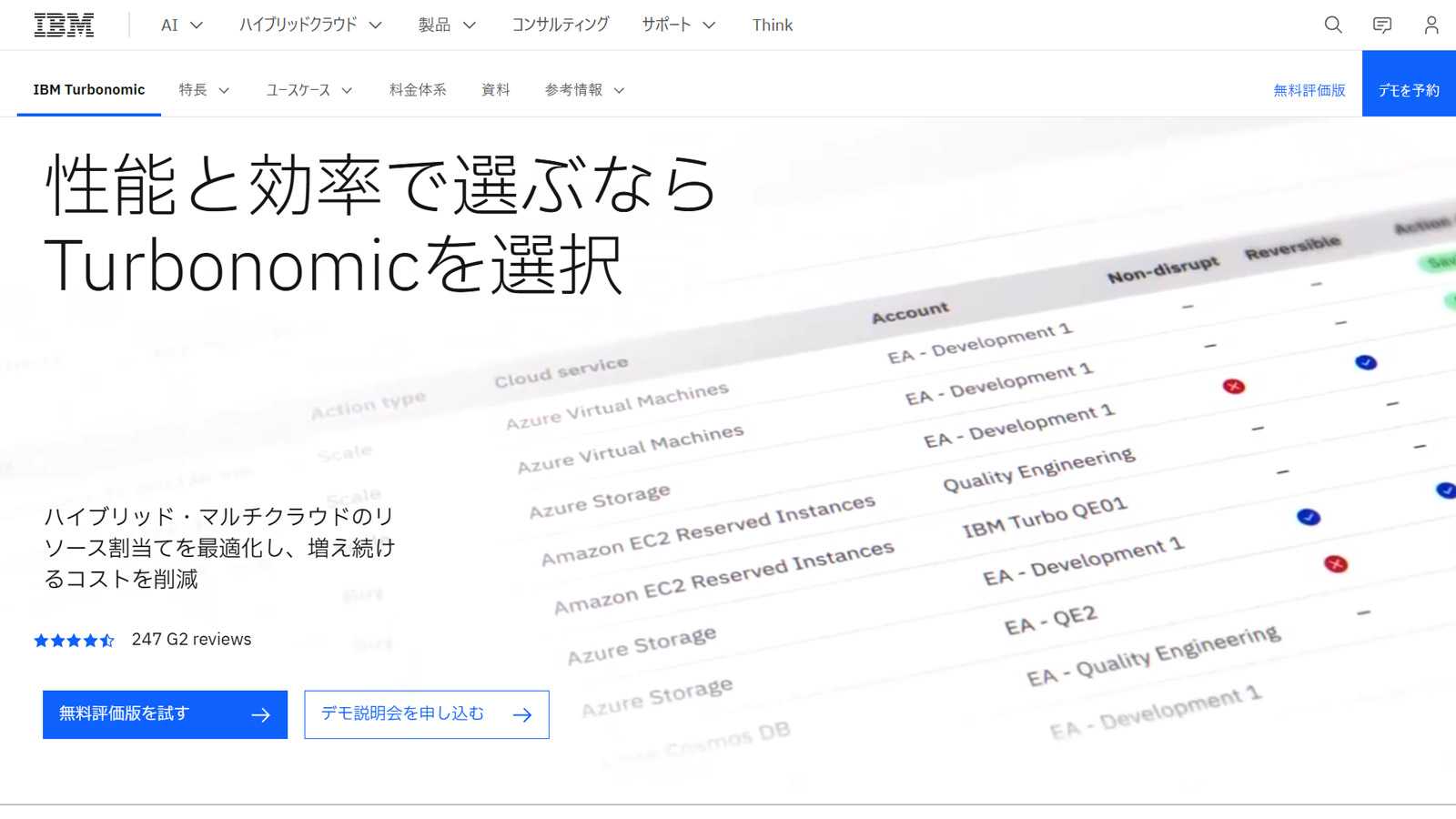Click the G2 star rating
The image size is (1456, 819).
coord(75,641)
